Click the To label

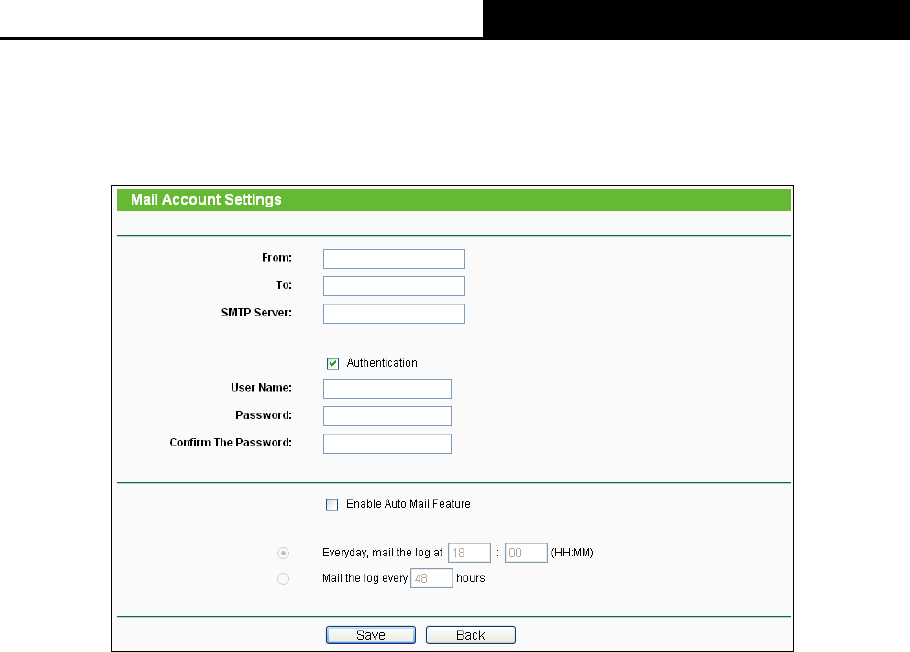[283, 285]
